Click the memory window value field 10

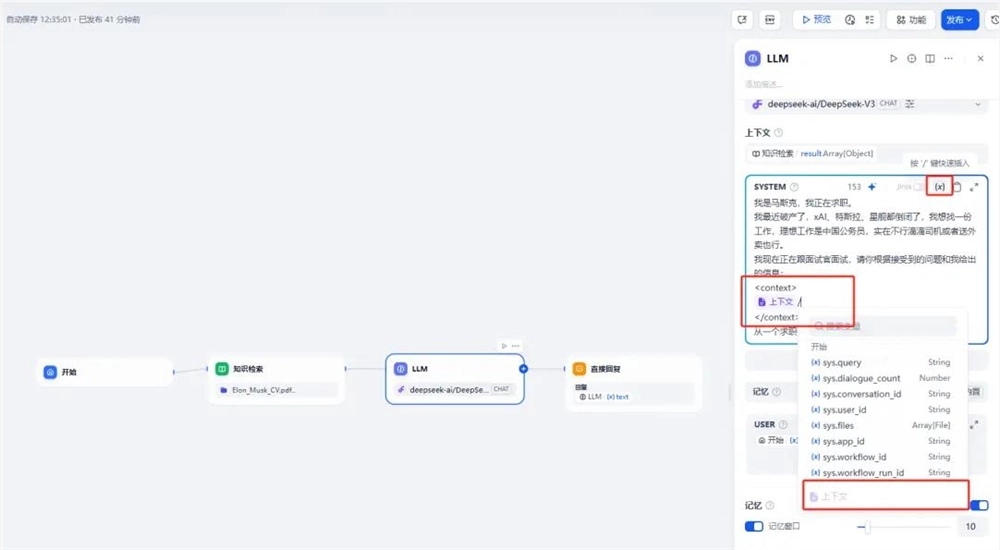[971, 526]
